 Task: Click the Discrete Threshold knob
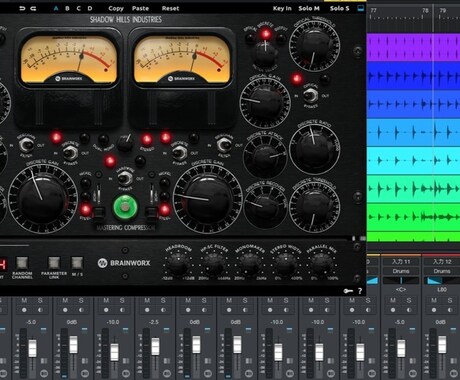coord(314,206)
